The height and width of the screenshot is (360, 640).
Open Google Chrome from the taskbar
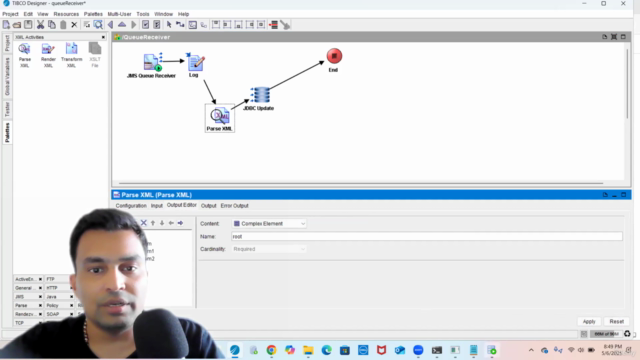271,350
